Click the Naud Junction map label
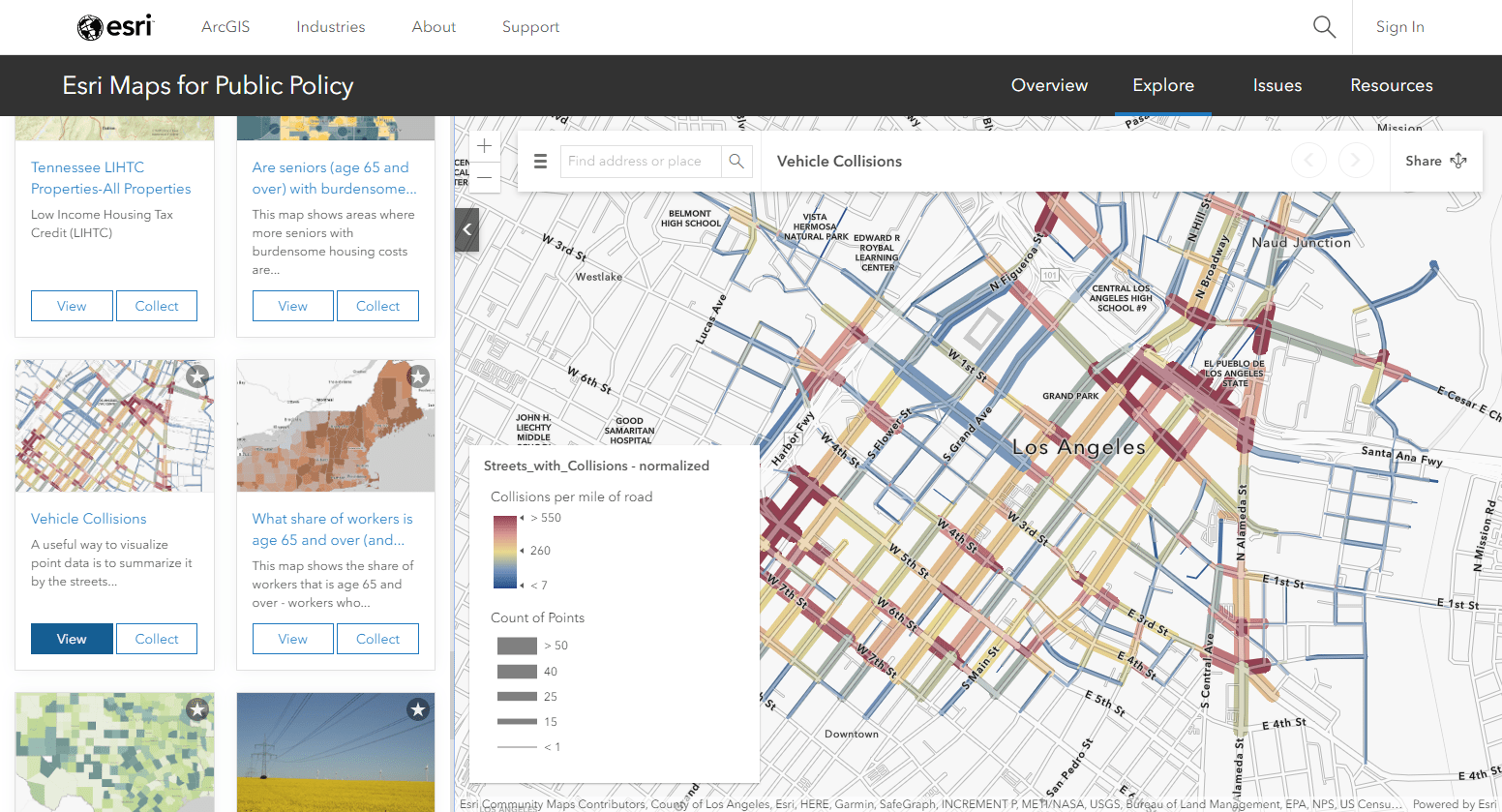This screenshot has height=812, width=1502. click(x=1302, y=243)
